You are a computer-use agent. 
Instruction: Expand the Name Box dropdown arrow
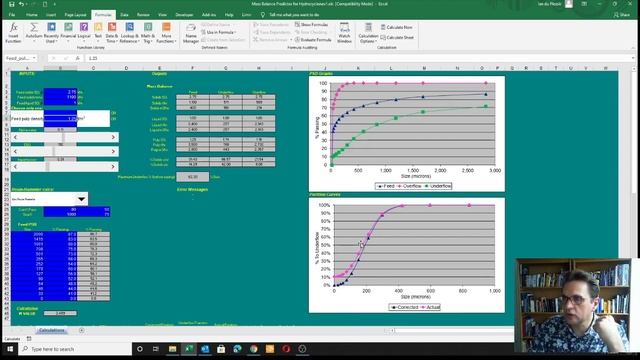[34, 58]
